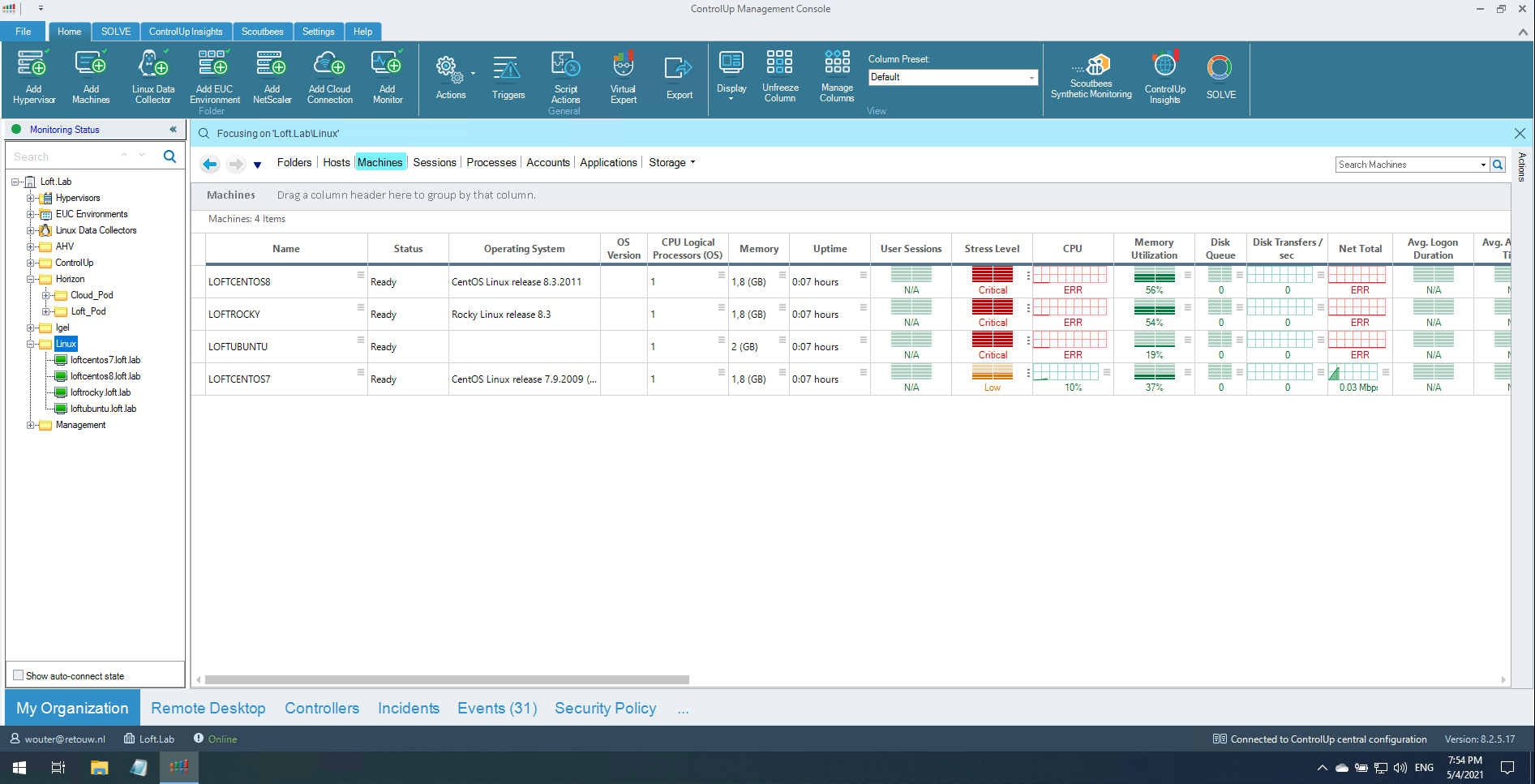
Task: Open the Incidents section
Action: point(408,708)
